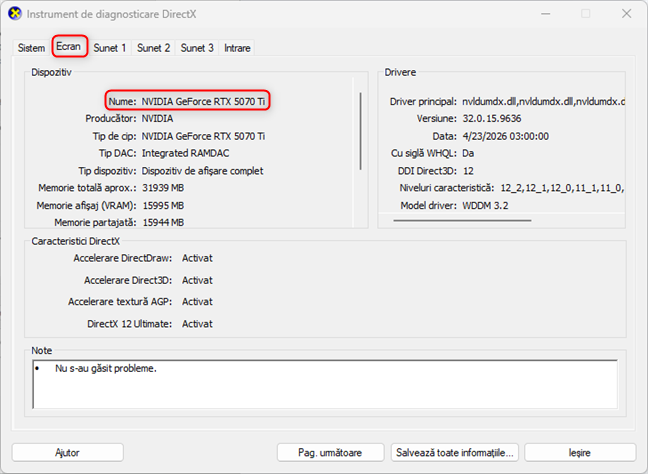This screenshot has width=648, height=474.
Task: Click the Producător value NVIDIA
Action: click(157, 119)
